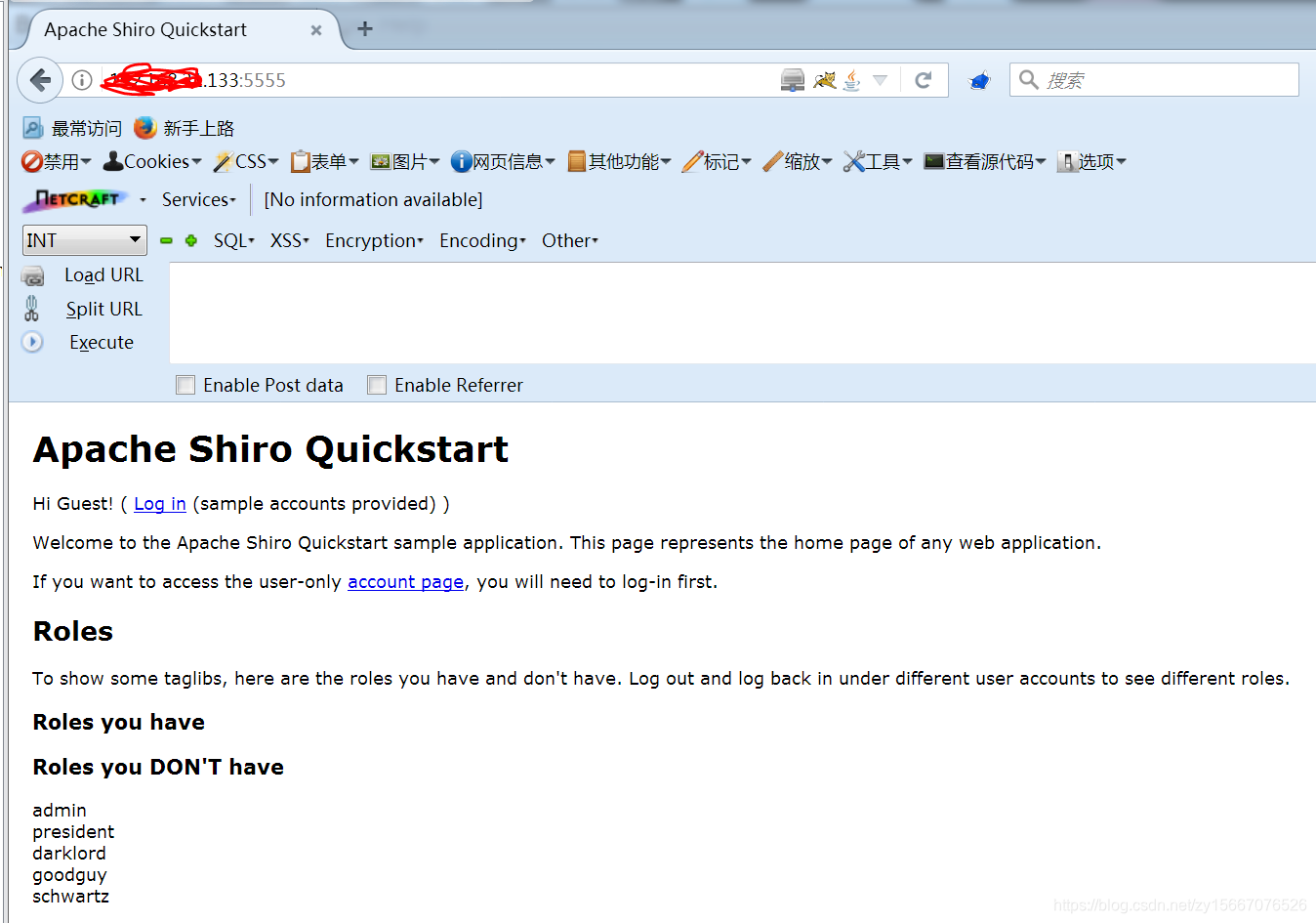Open the Netcraft logo dropdown arrow
The image size is (1316, 923).
point(143,200)
